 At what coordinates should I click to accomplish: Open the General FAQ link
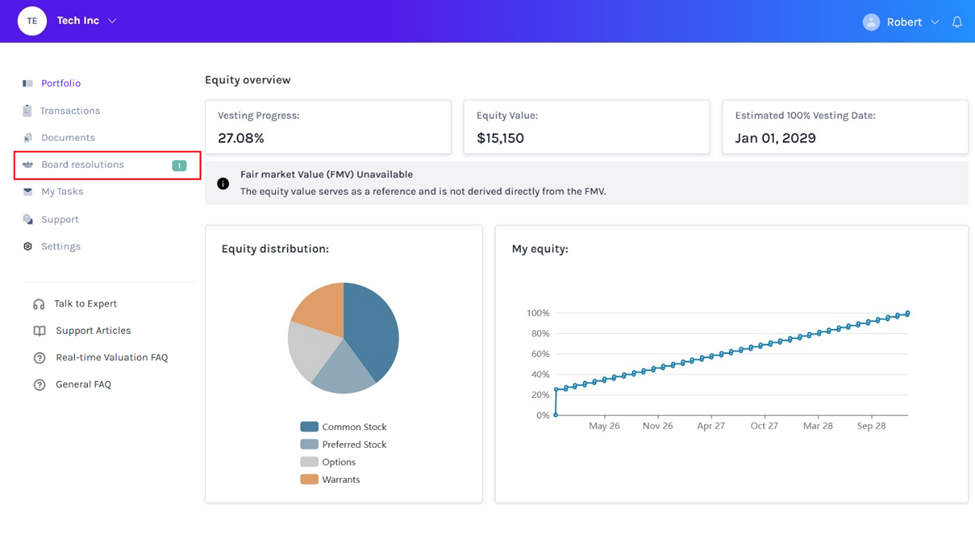click(x=83, y=385)
